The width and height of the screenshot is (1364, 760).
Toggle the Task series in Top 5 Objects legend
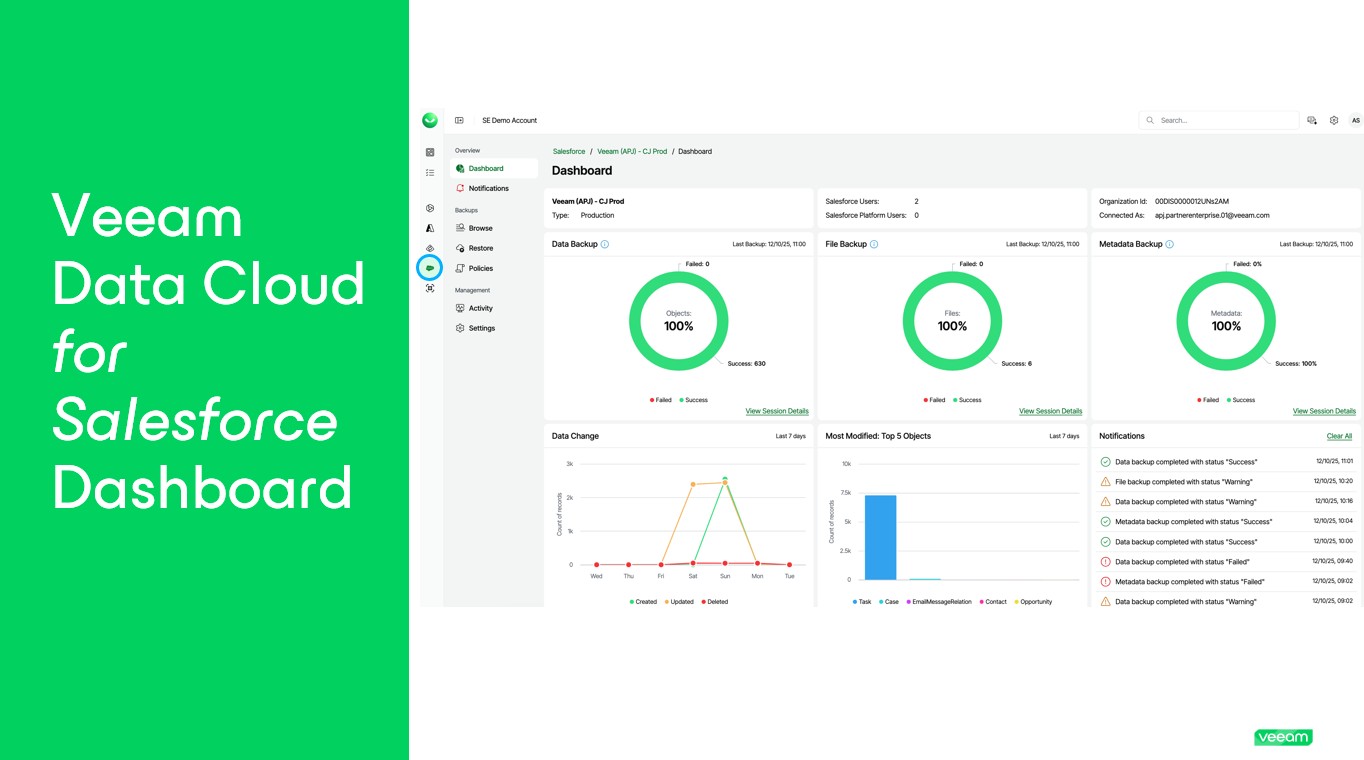pyautogui.click(x=861, y=602)
